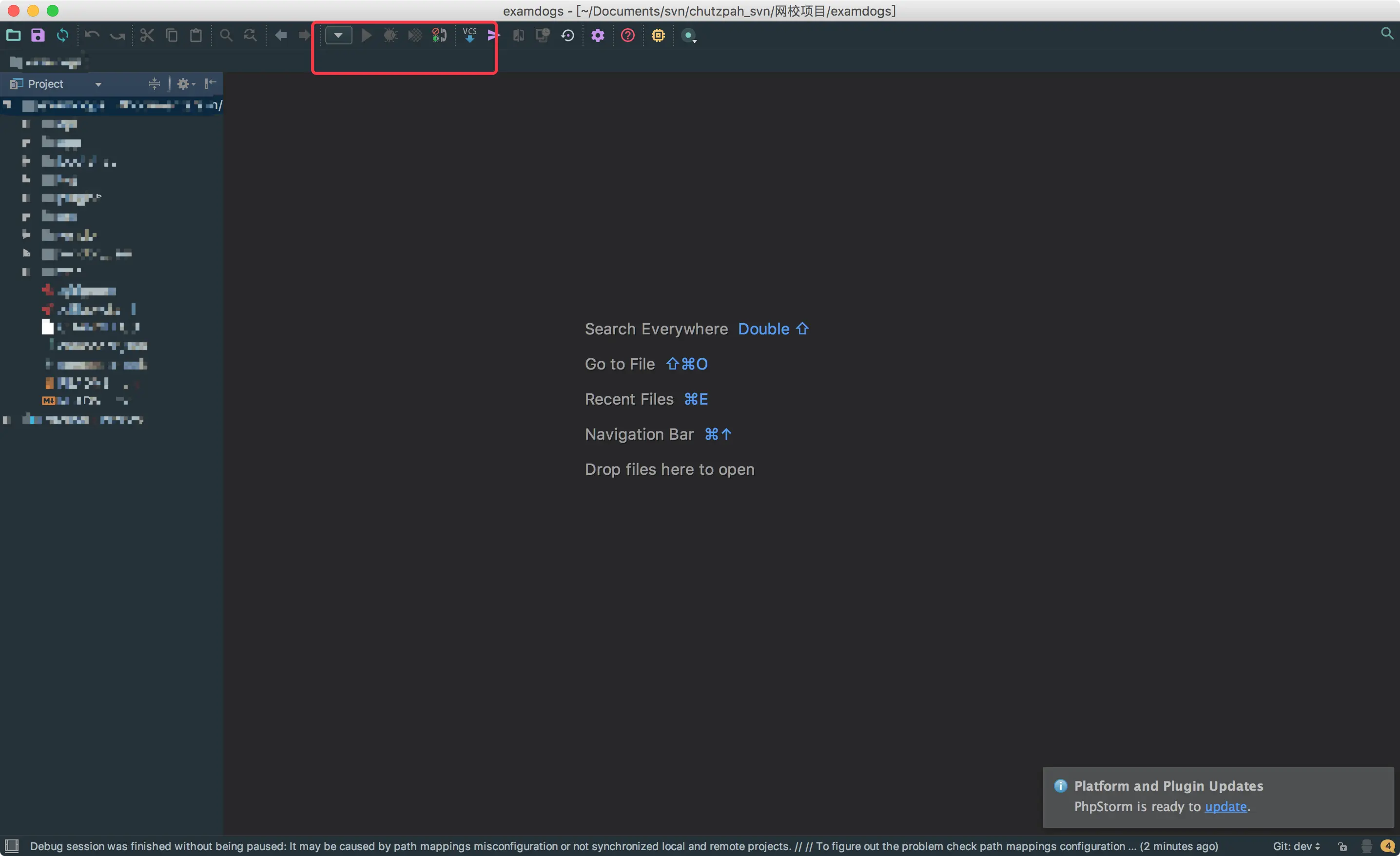
Task: Click the Save All icon
Action: click(38, 35)
